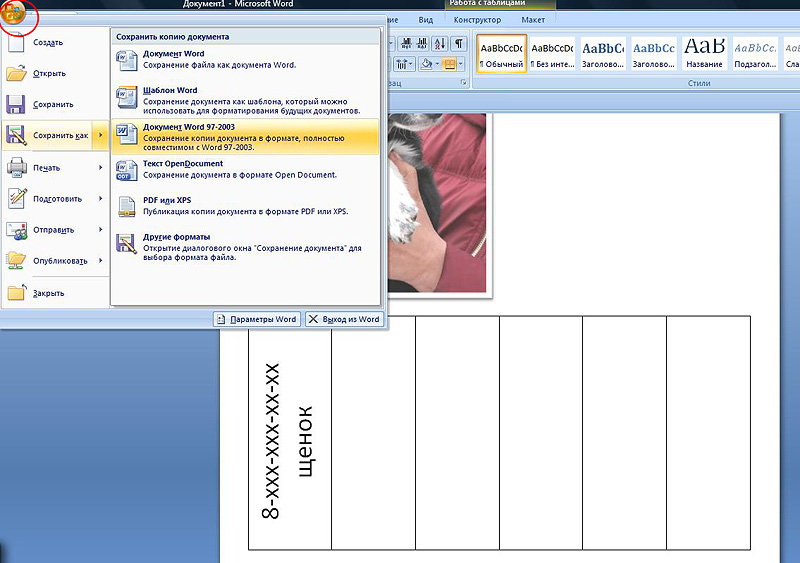Viewport: 800px width, 563px height.
Task: Click the dog photo in the document
Action: [437, 203]
